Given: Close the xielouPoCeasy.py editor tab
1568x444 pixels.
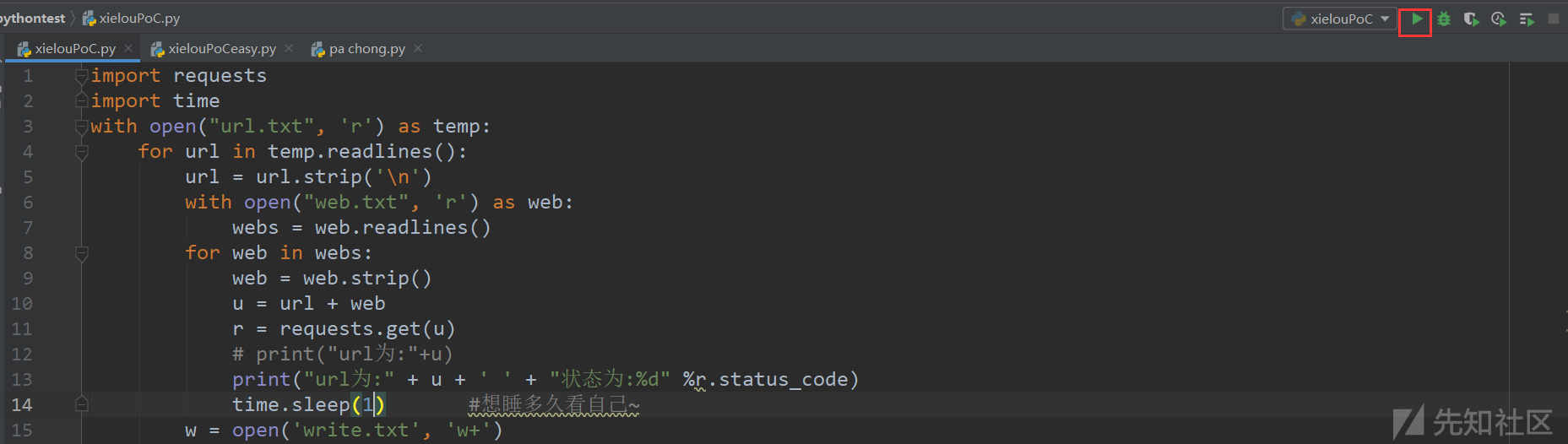Looking at the screenshot, I should [x=289, y=48].
